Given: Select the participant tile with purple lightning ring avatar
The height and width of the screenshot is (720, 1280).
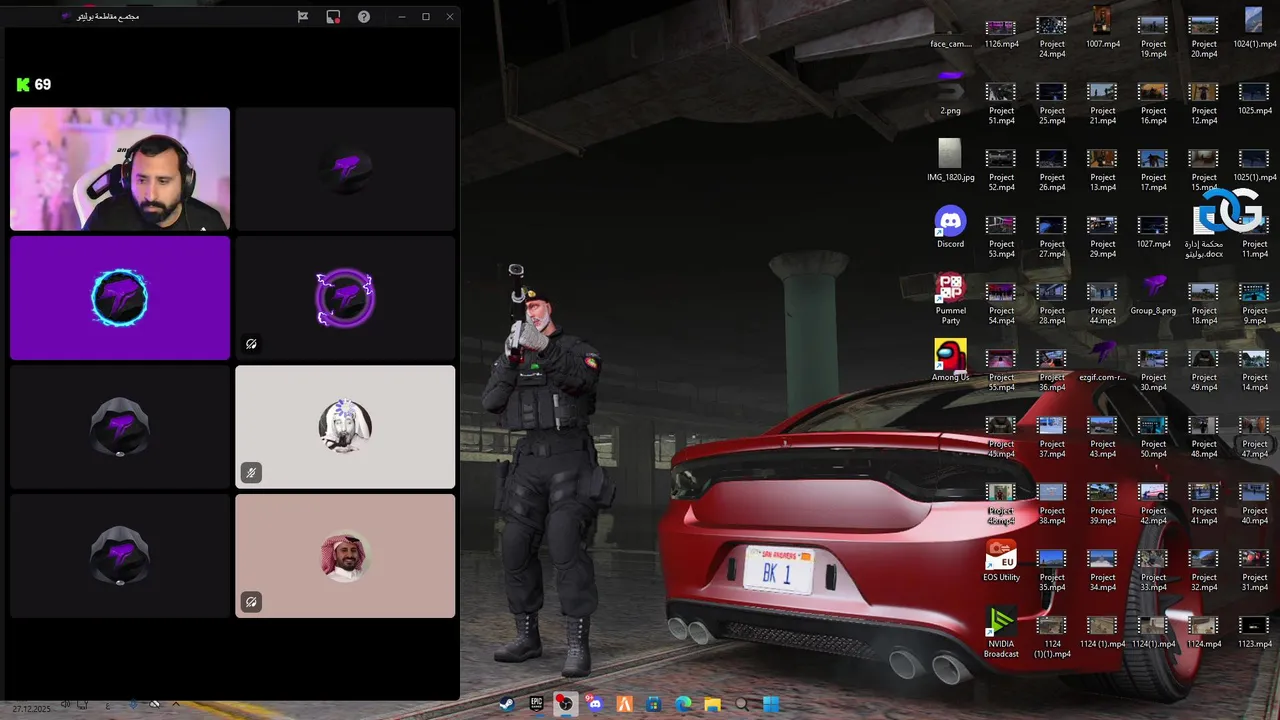Looking at the screenshot, I should point(345,298).
